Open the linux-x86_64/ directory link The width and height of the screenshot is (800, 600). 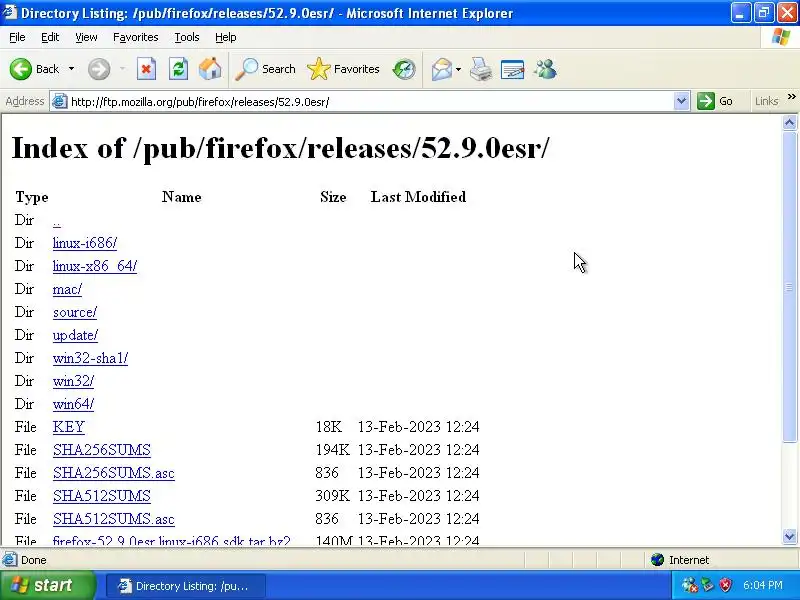[95, 266]
